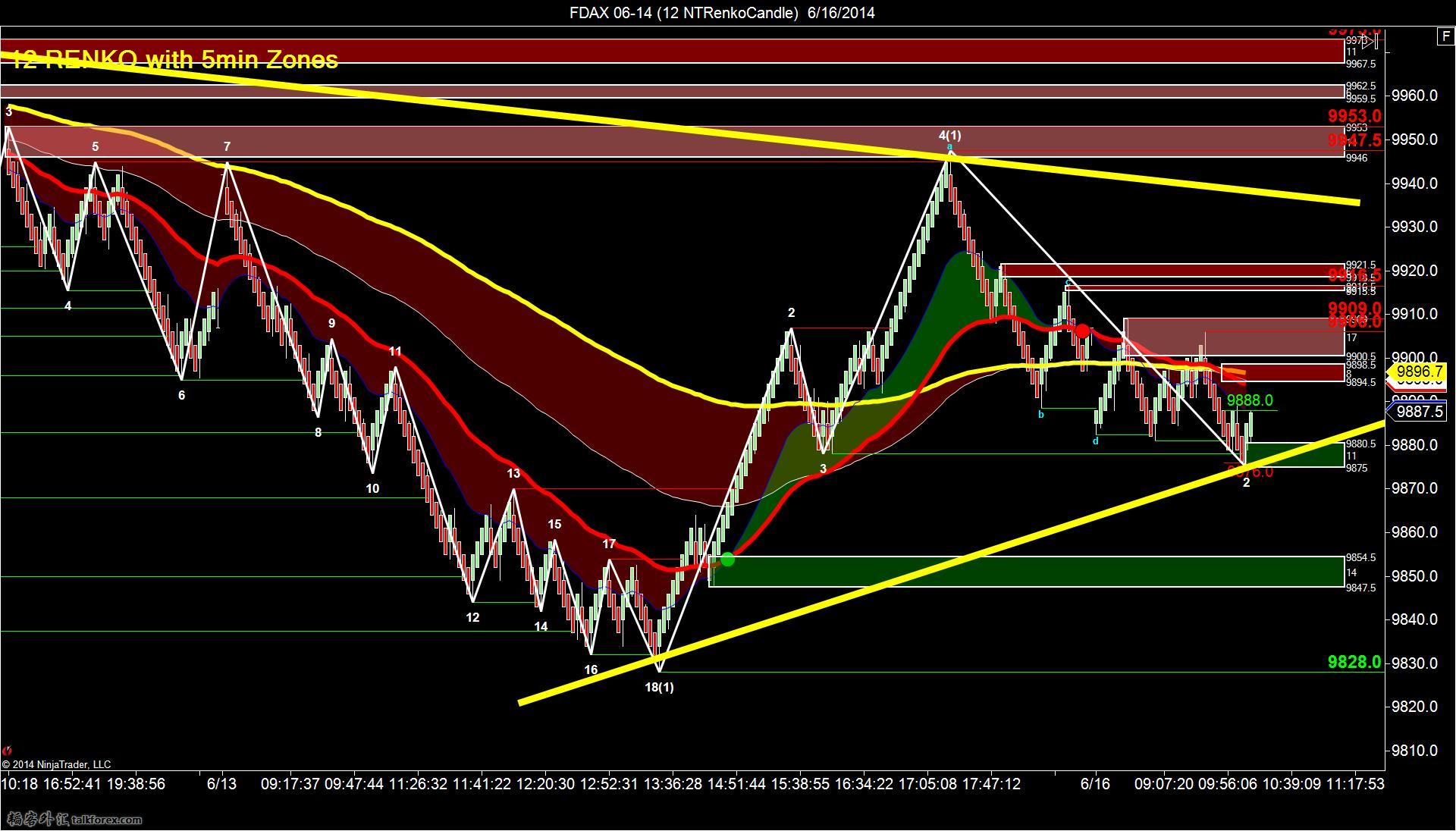Click the copyright NinjaTrader, LLC text
Image resolution: width=1456 pixels, height=831 pixels.
(56, 764)
